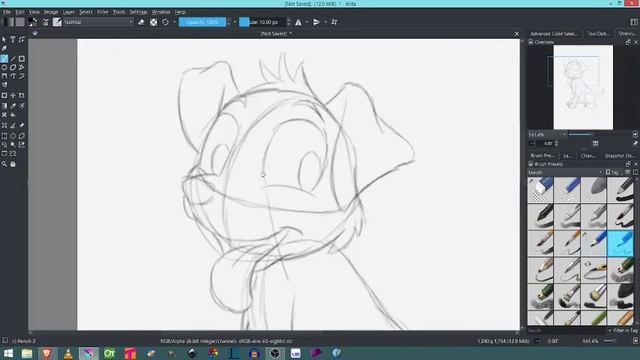640x360 pixels.
Task: Select the highlighted blue pencil brush preset
Action: (x=620, y=243)
